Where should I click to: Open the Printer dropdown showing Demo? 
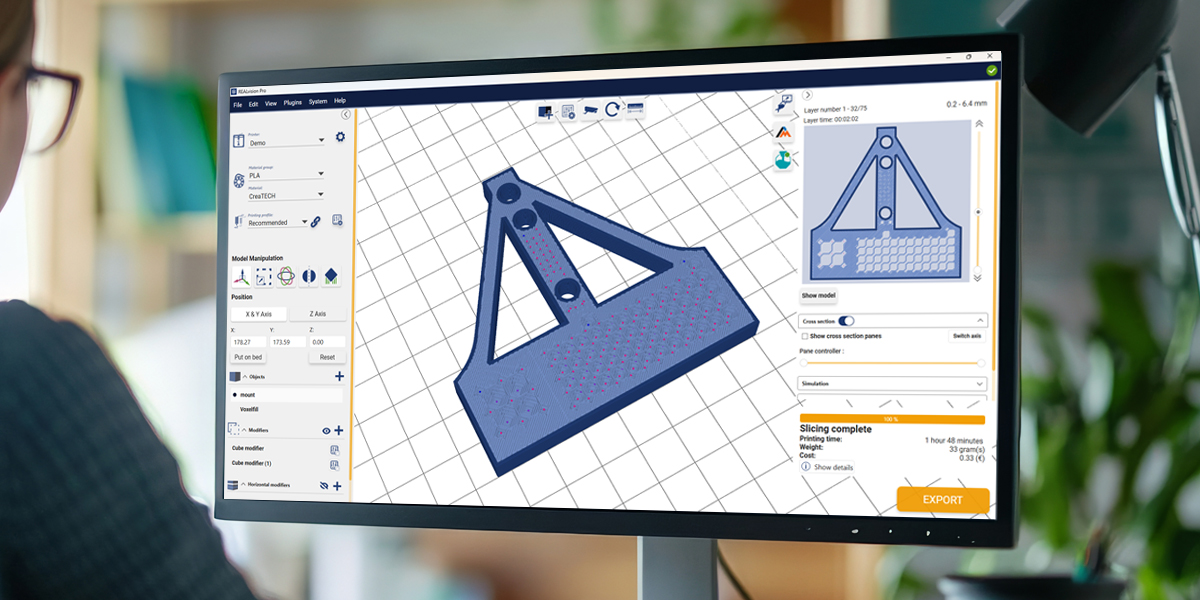(x=285, y=142)
